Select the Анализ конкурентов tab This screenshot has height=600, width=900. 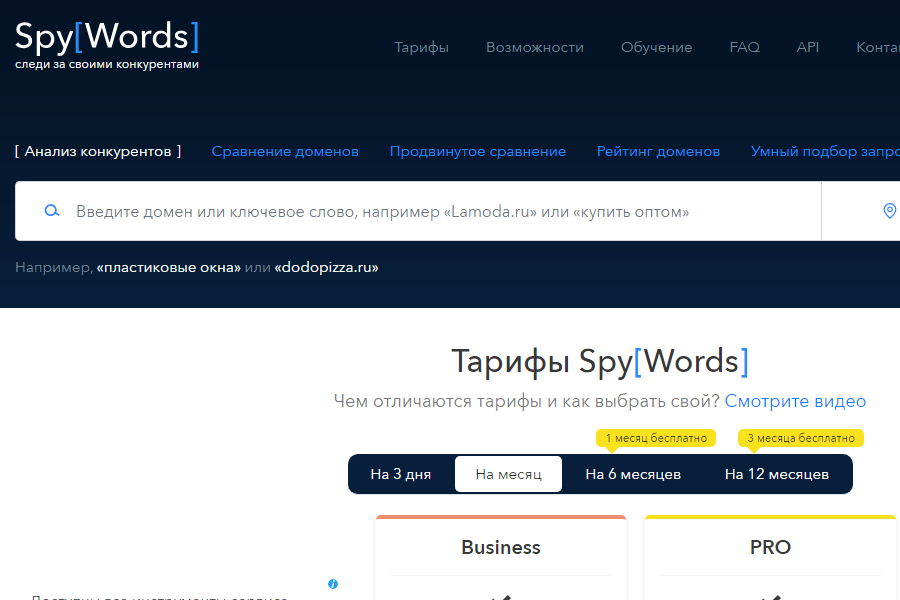pos(98,151)
